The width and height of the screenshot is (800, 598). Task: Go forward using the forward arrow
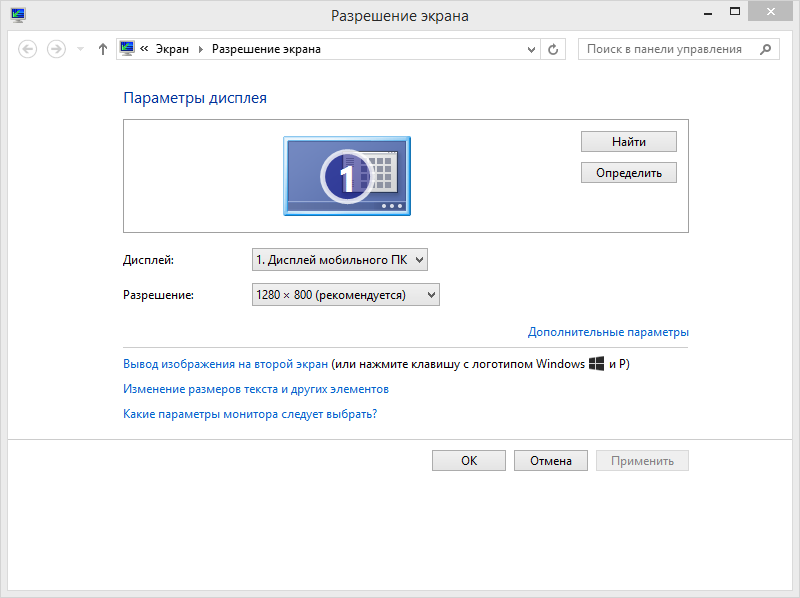(56, 49)
